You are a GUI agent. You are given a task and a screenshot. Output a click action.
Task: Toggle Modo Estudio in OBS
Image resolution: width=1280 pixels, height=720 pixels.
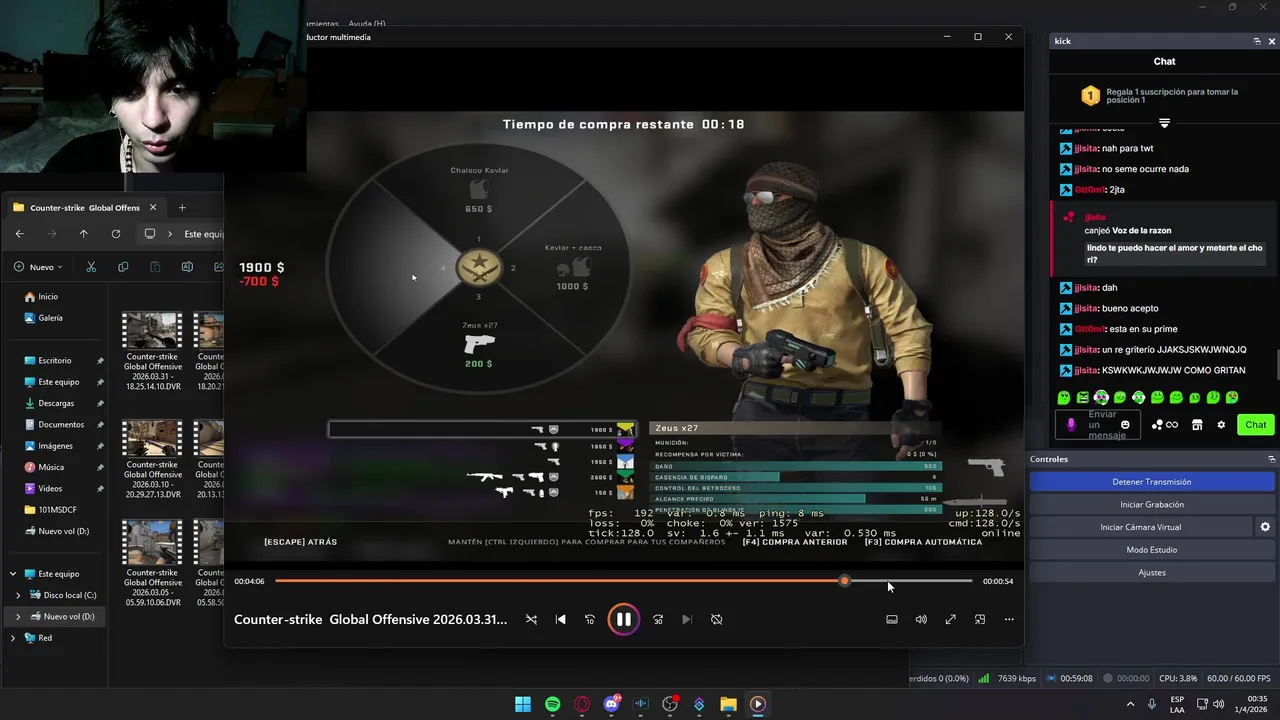[1151, 550]
